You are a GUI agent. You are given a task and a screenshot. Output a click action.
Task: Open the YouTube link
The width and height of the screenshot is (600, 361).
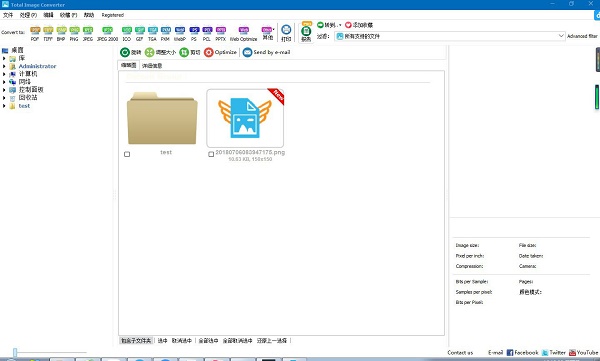pyautogui.click(x=584, y=353)
